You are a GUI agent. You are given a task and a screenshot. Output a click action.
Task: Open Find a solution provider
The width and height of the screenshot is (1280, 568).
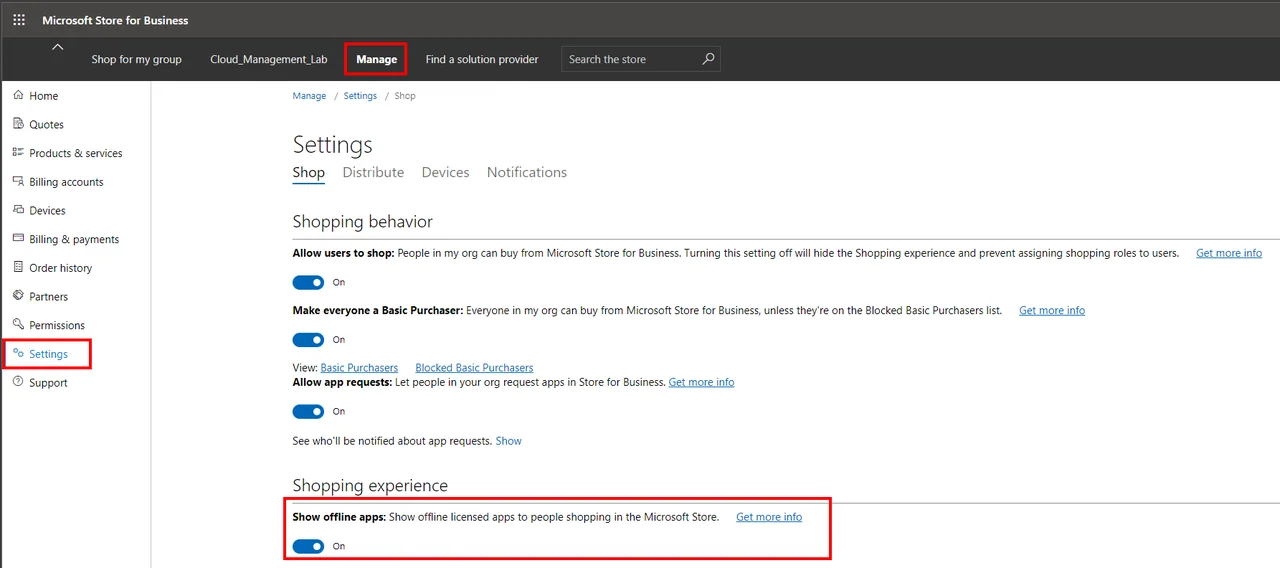click(482, 59)
